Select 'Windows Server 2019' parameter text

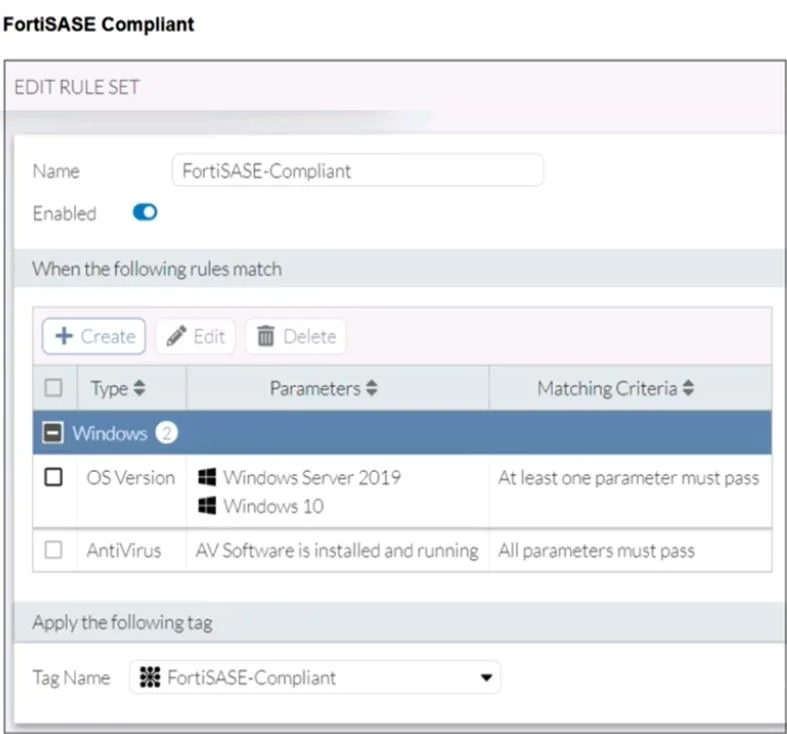(312, 477)
